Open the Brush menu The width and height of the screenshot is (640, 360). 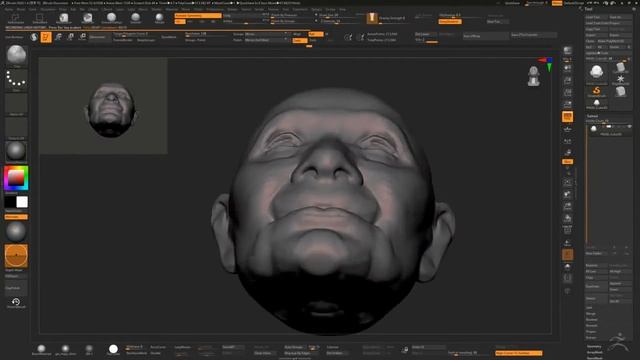21,9
